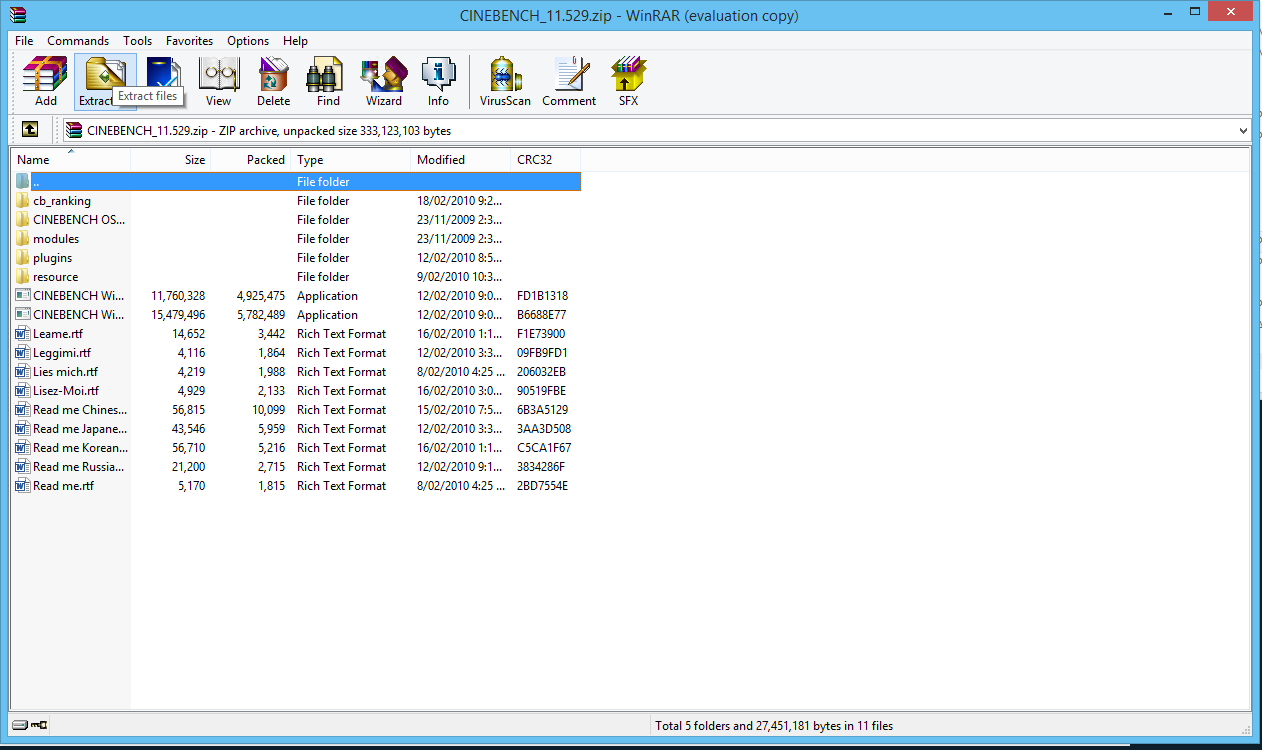Viewport: 1262px width, 750px height.
Task: Click the archive path text field
Action: 657,130
